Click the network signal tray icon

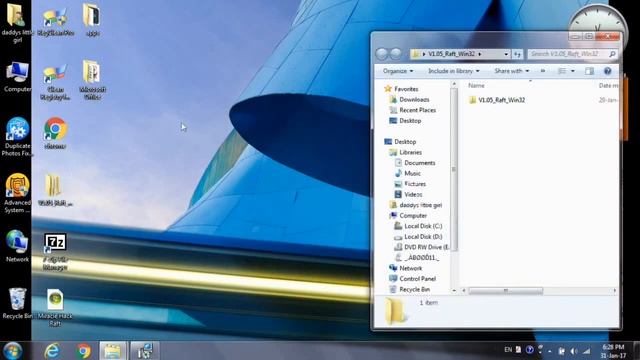pyautogui.click(x=587, y=351)
